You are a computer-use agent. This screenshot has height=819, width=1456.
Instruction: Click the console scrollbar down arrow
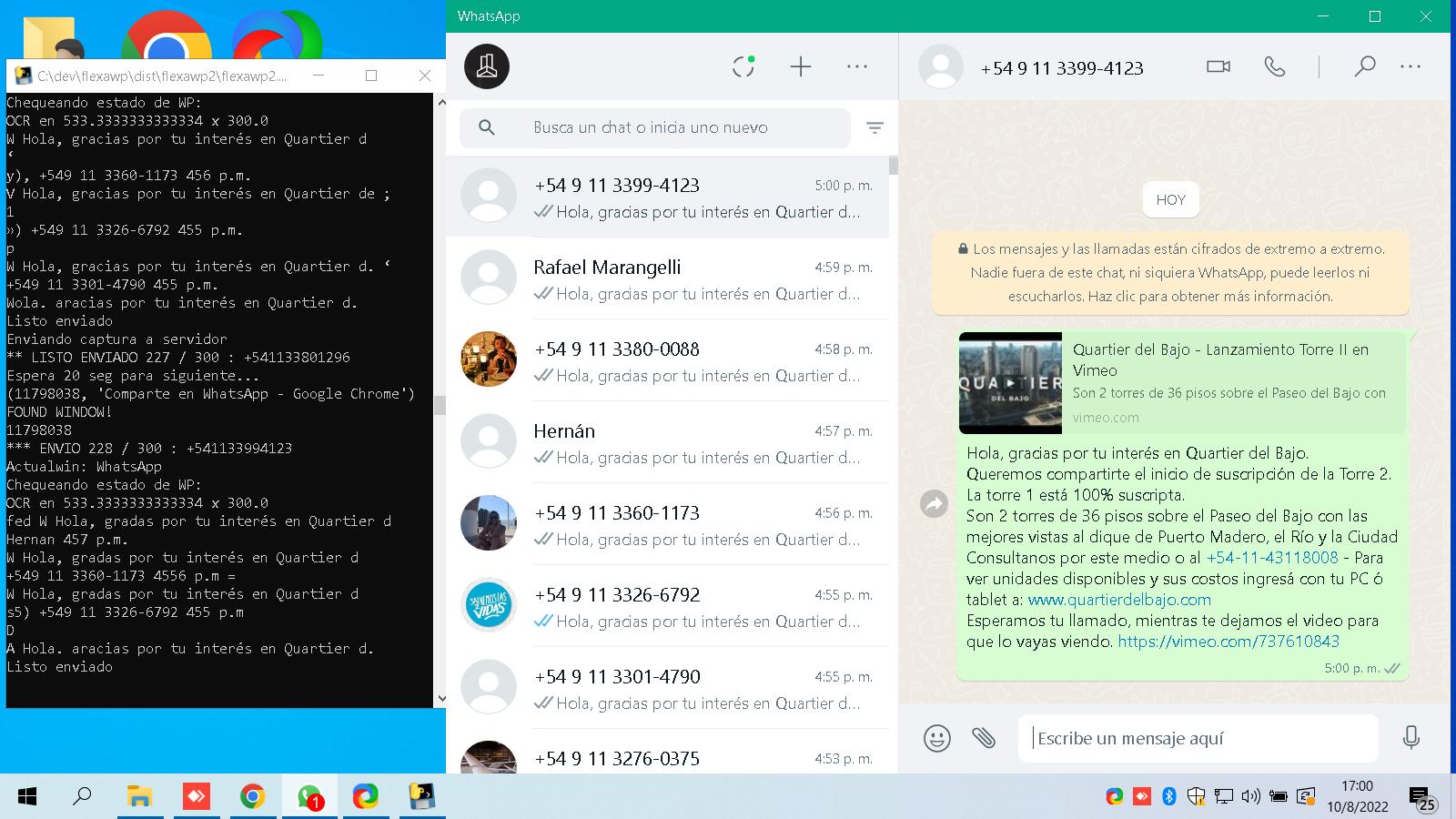pyautogui.click(x=440, y=699)
